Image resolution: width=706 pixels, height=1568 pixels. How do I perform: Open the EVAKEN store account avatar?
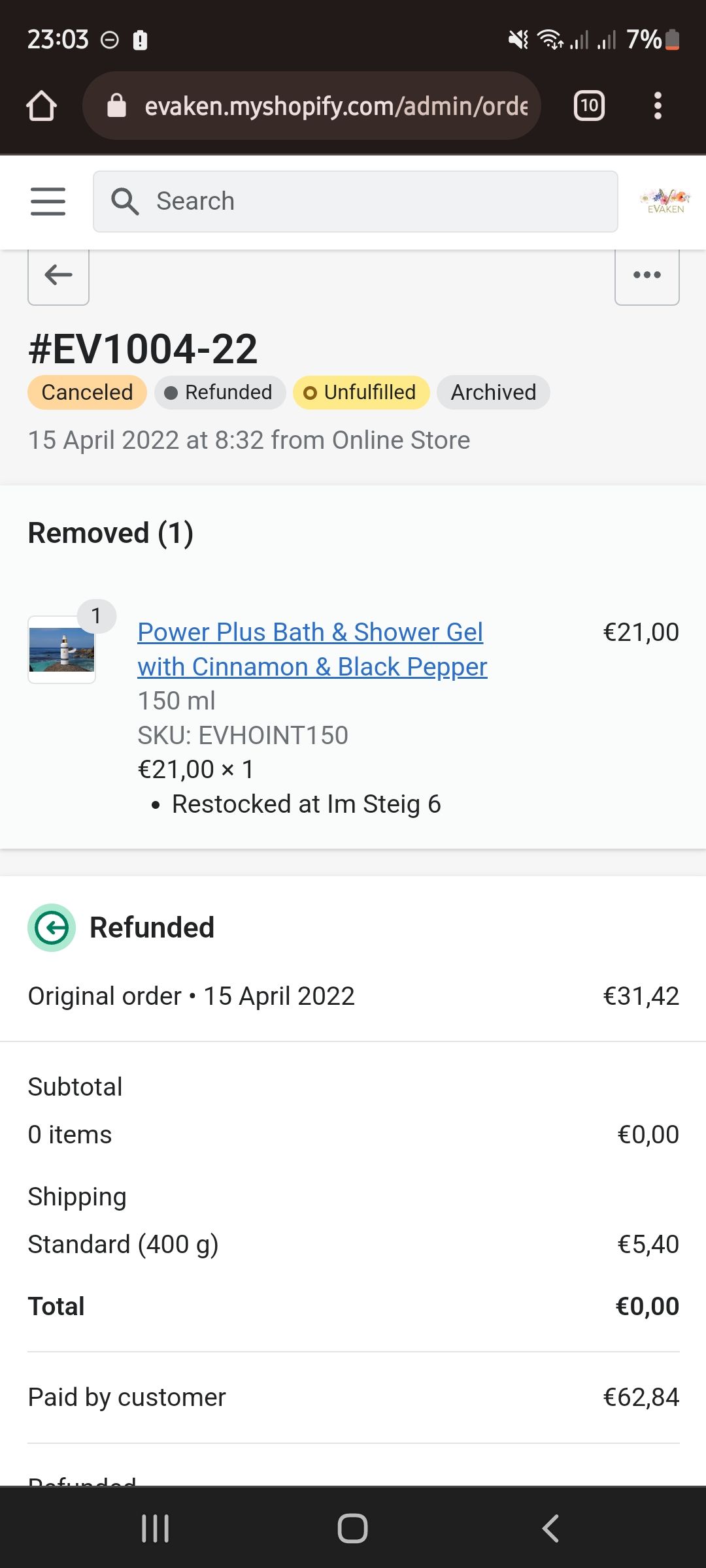[665, 200]
